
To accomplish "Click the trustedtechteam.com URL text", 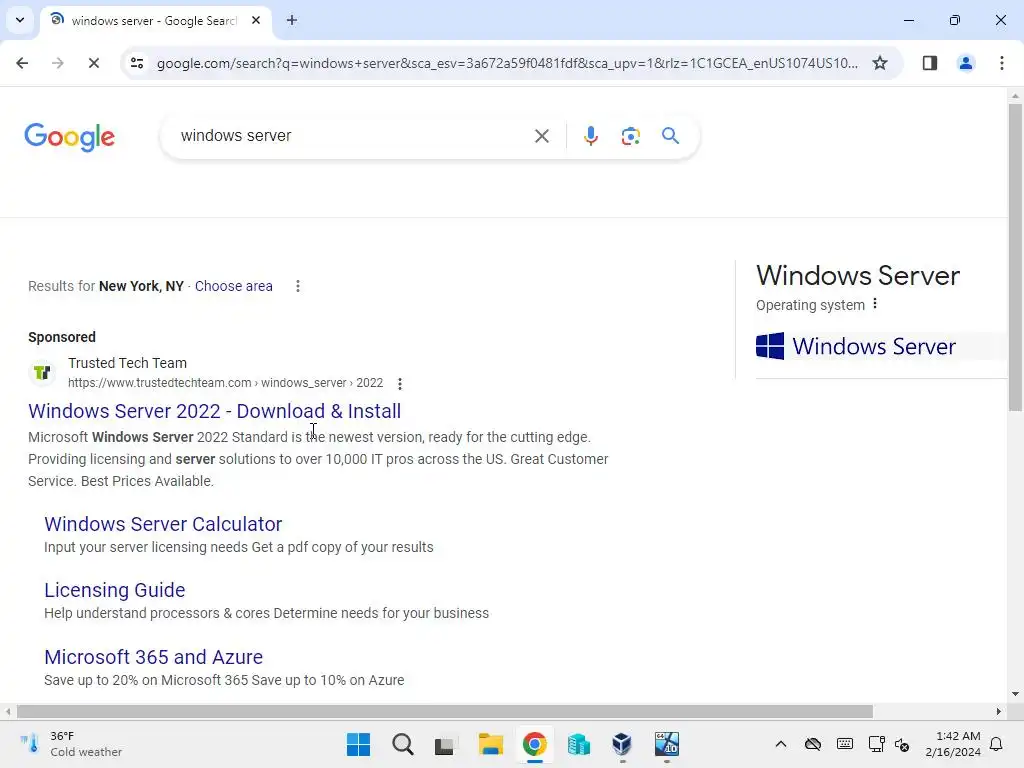I will 225,383.
